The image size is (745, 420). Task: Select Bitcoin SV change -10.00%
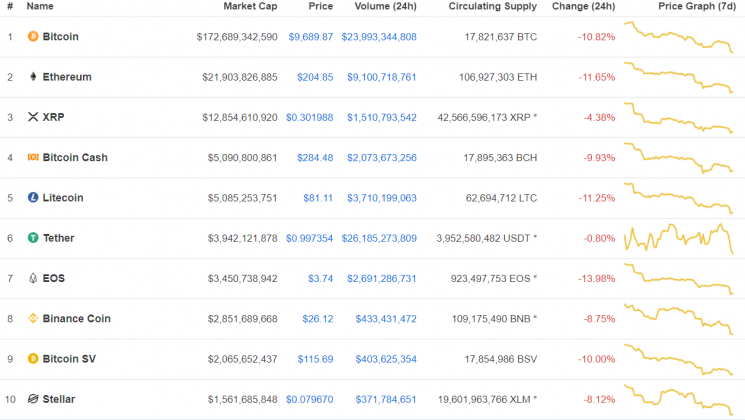596,359
